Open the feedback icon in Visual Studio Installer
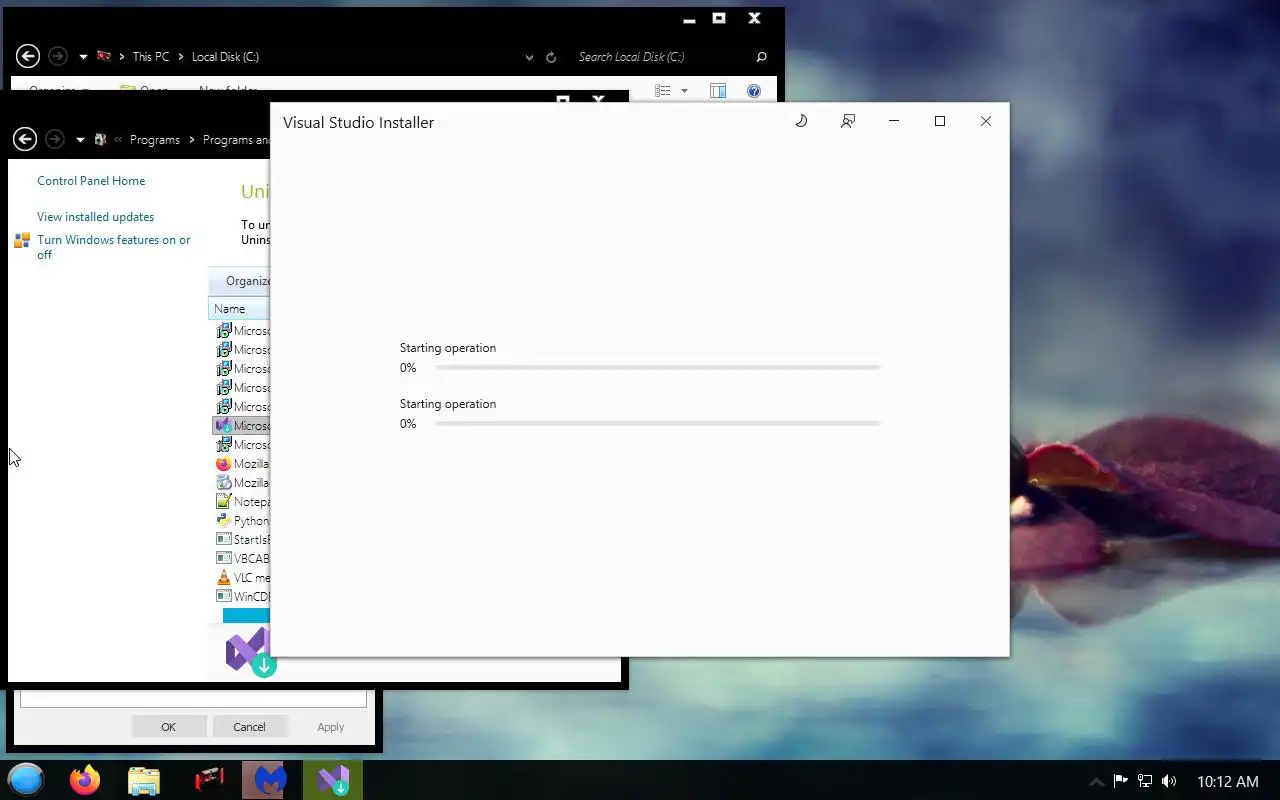The height and width of the screenshot is (800, 1280). tap(848, 121)
